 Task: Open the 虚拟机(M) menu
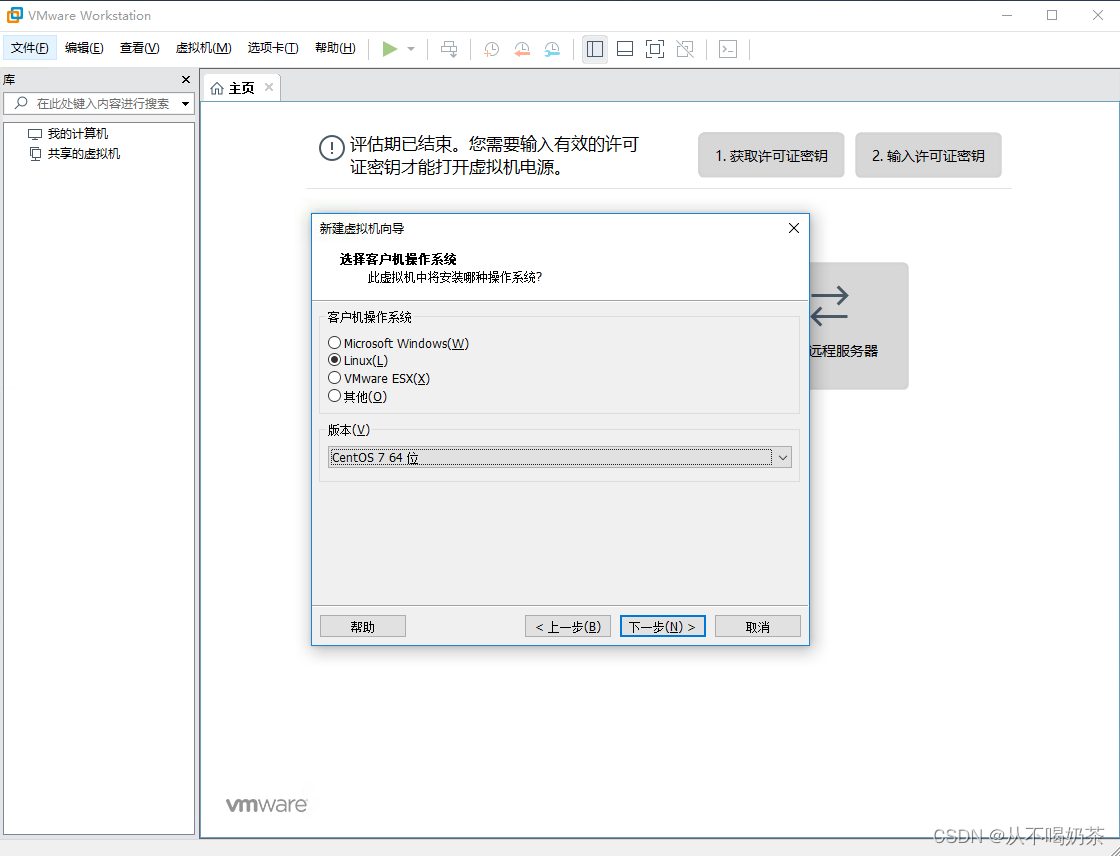(204, 48)
